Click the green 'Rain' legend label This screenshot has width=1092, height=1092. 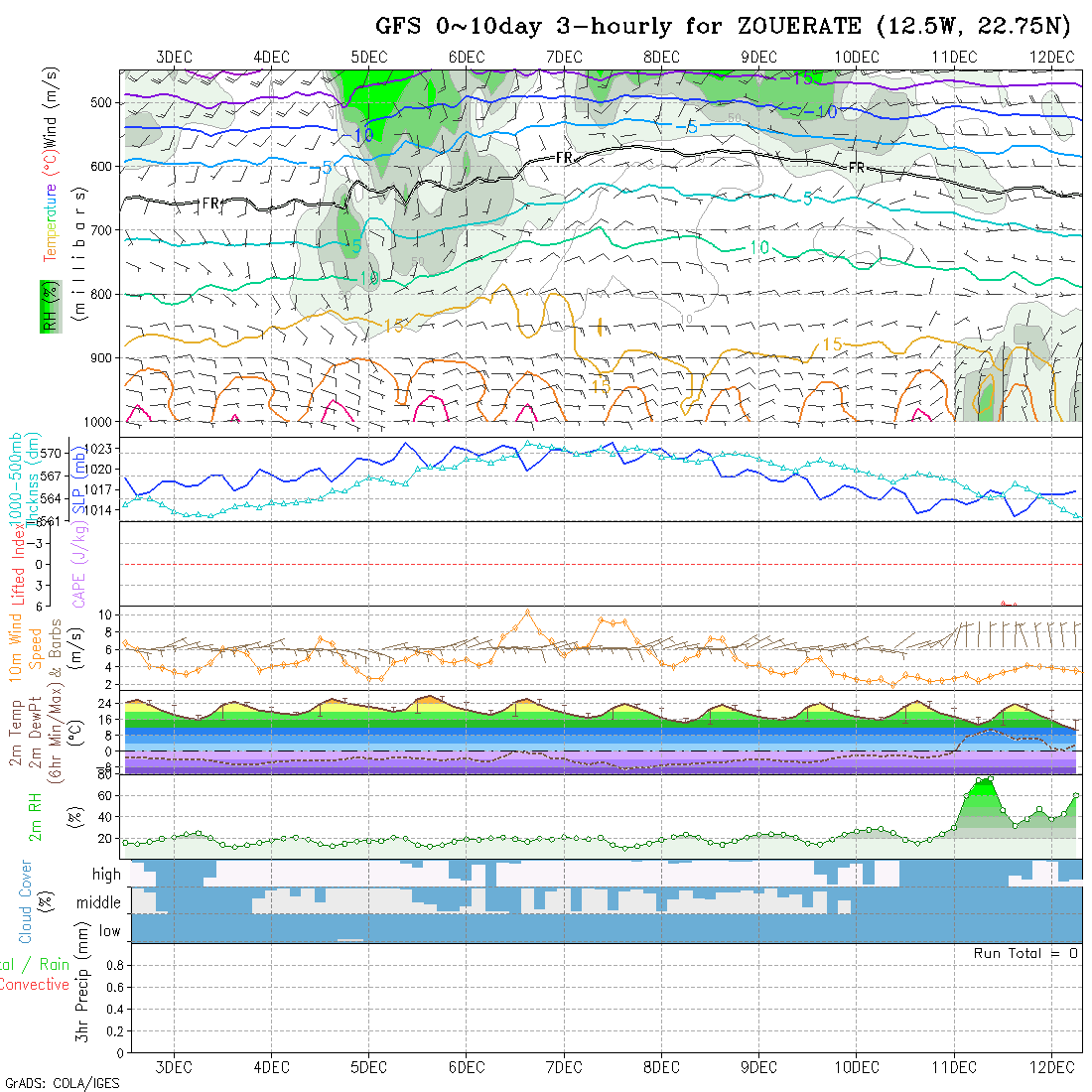[x=55, y=965]
